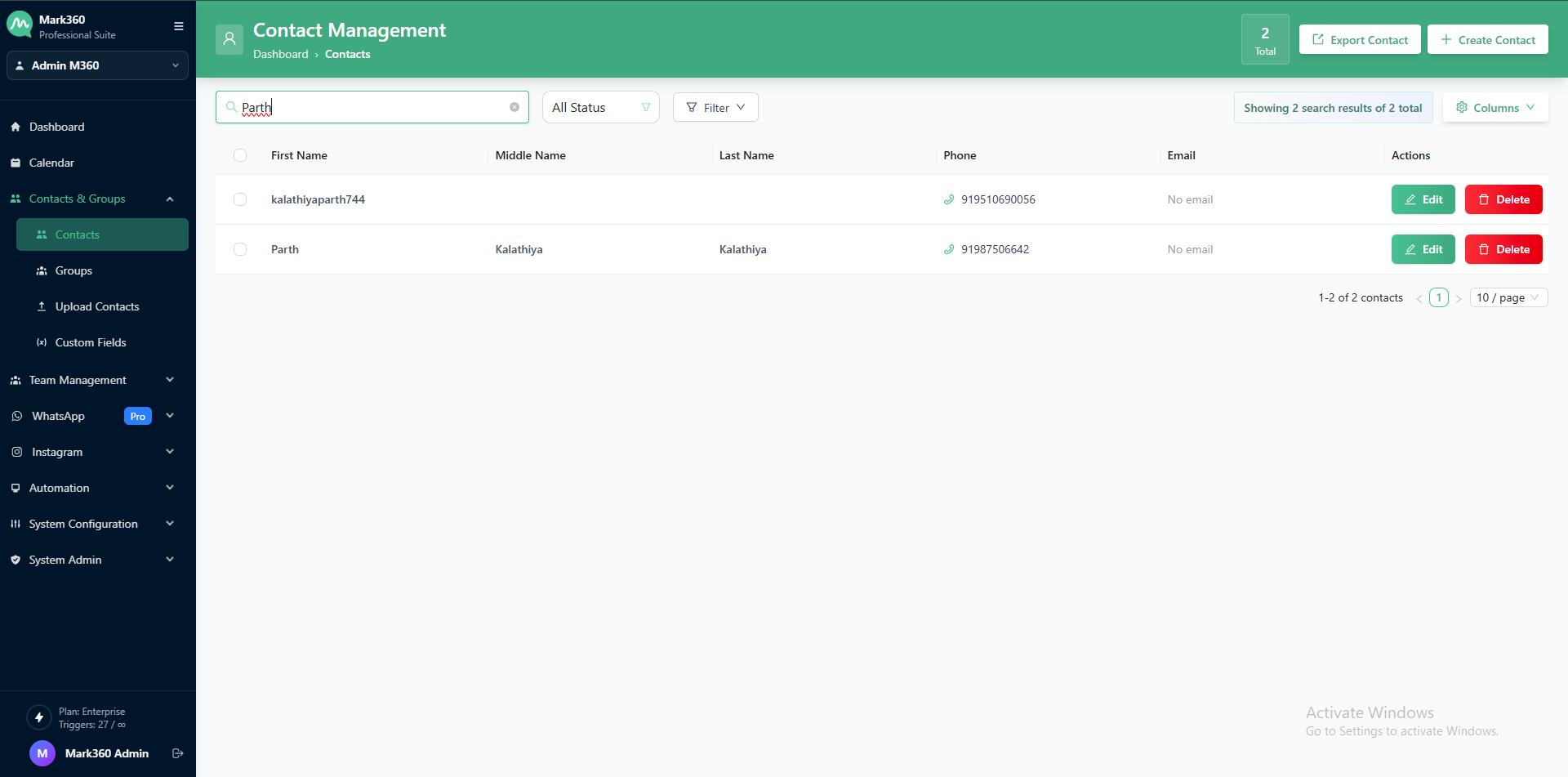Viewport: 1568px width, 777px height.
Task: Click the purple M user avatar
Action: click(42, 753)
